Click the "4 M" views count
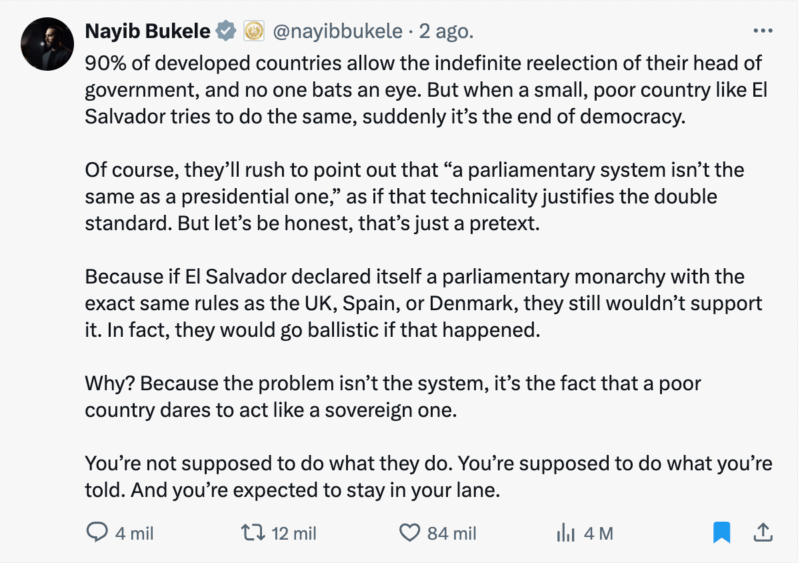Image resolution: width=800 pixels, height=563 pixels. [598, 533]
